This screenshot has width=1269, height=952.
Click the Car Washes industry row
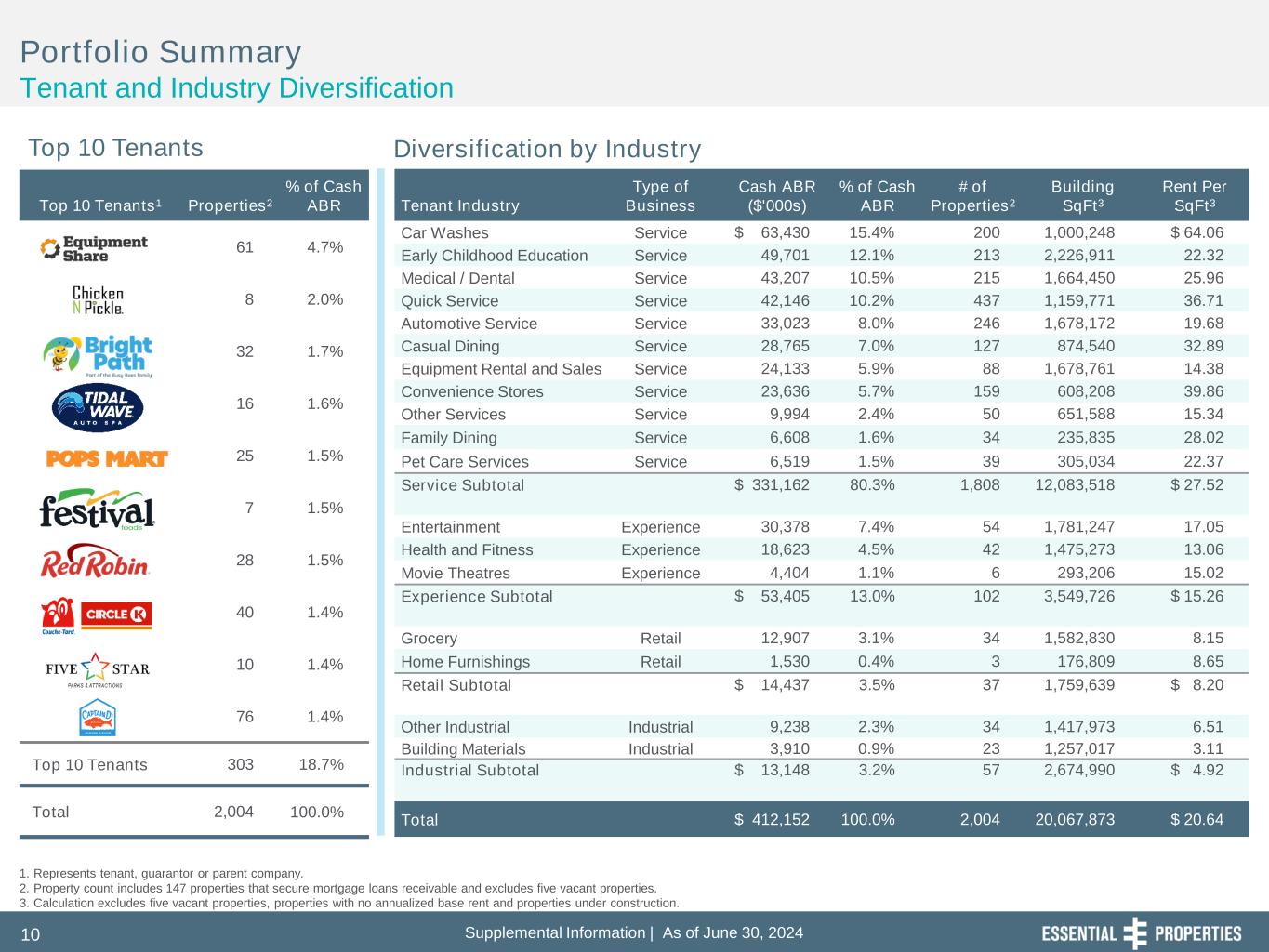point(444,233)
